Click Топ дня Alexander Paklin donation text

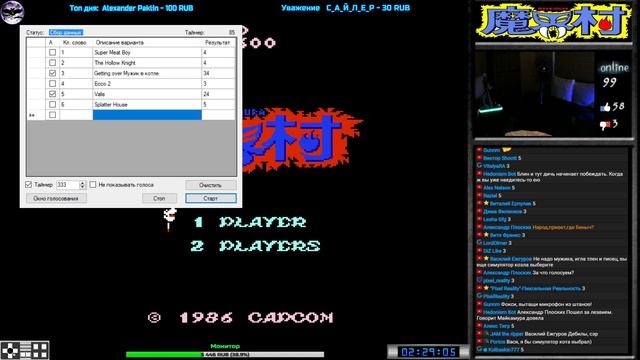131,8
